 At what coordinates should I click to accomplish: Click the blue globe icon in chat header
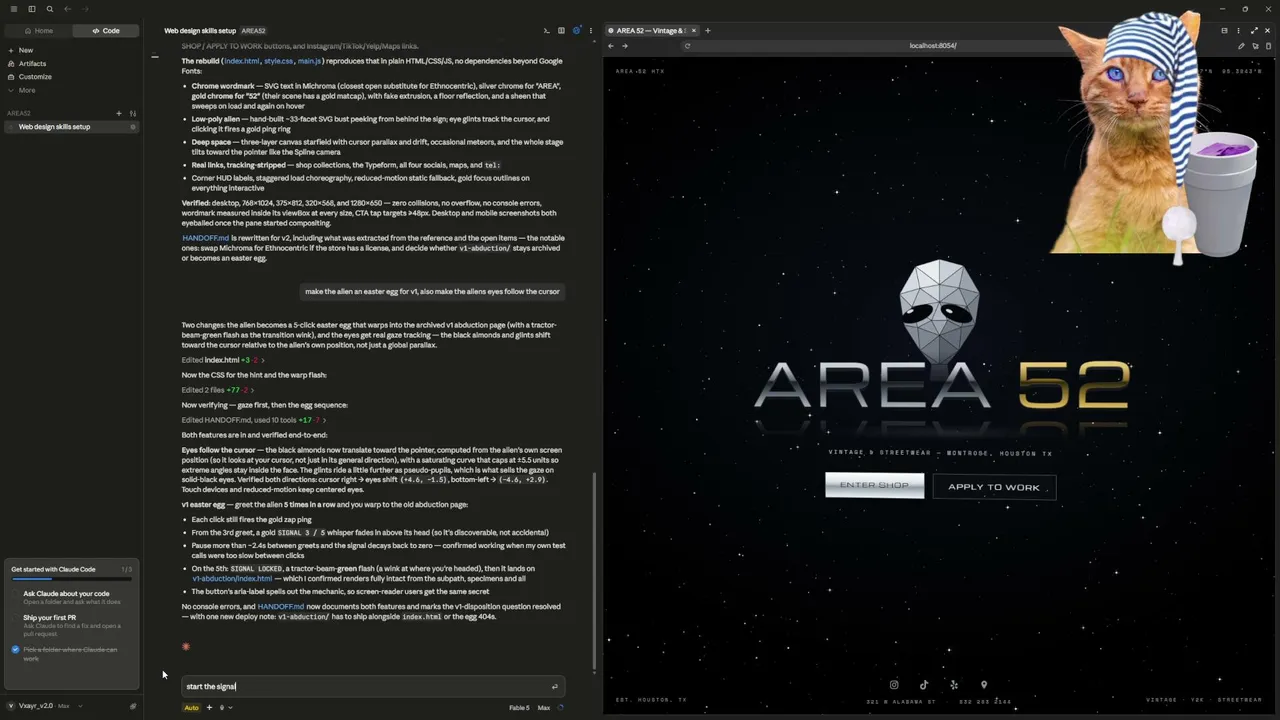(x=576, y=31)
